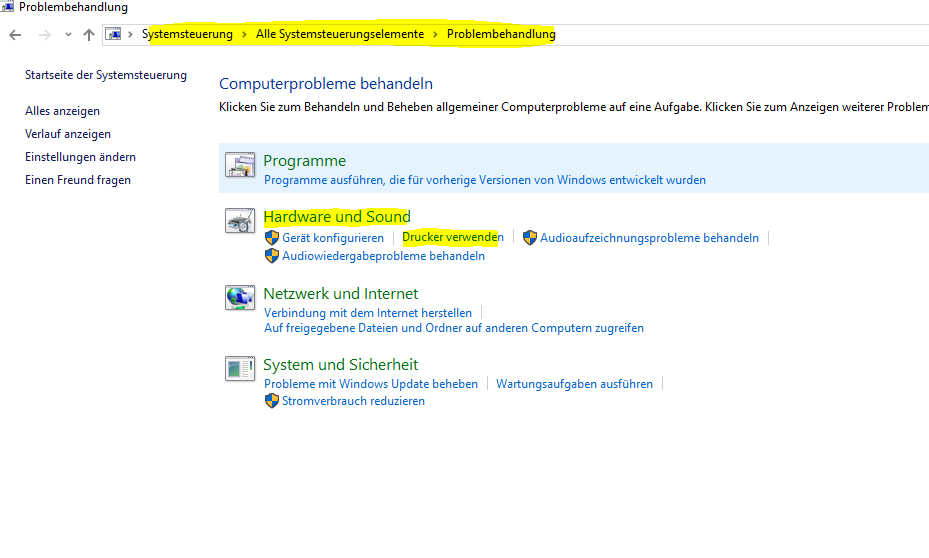This screenshot has width=929, height=558.
Task: Open Verbindung mit dem Internet herstellen
Action: (x=368, y=313)
